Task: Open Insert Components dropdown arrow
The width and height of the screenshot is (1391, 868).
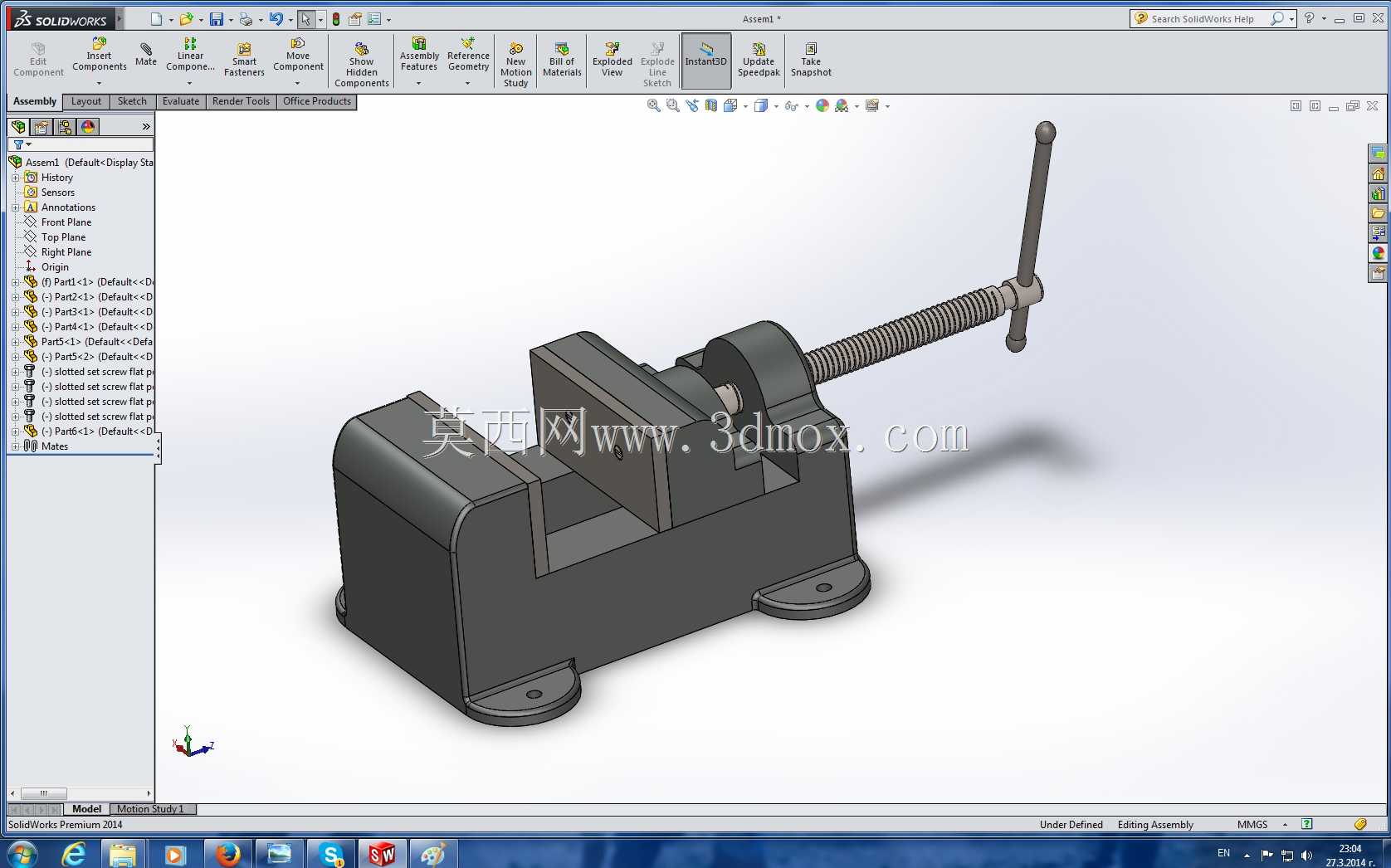Action: (99, 83)
